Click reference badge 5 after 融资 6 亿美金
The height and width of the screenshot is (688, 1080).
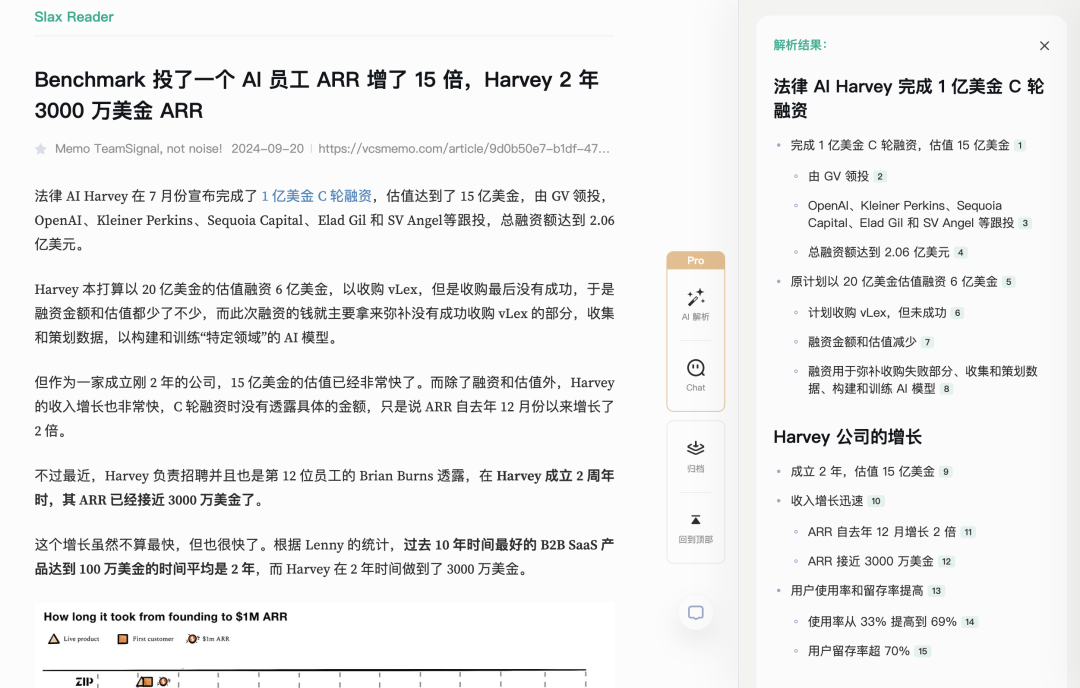1008,282
